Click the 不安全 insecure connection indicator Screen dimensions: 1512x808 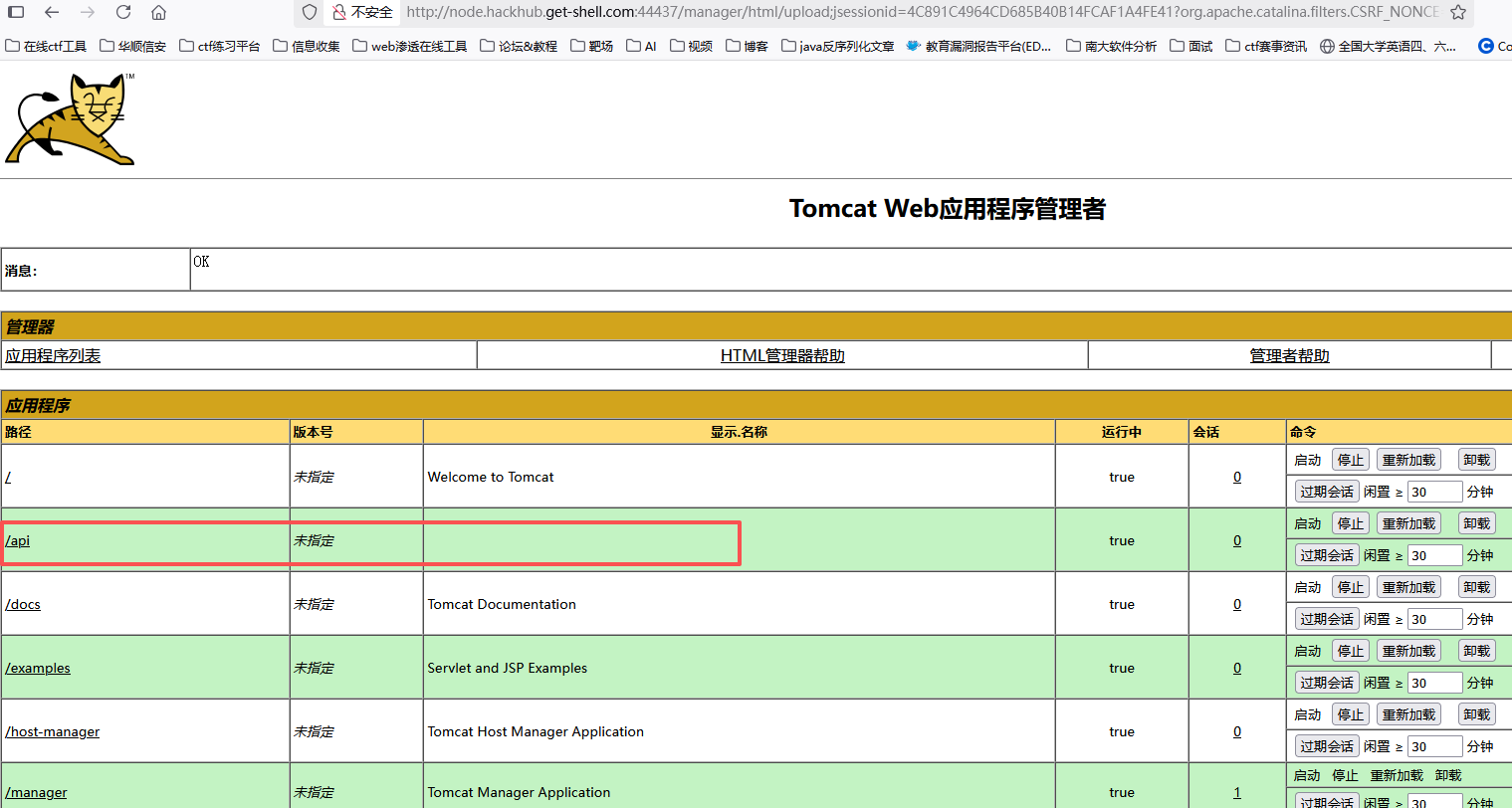tap(363, 12)
